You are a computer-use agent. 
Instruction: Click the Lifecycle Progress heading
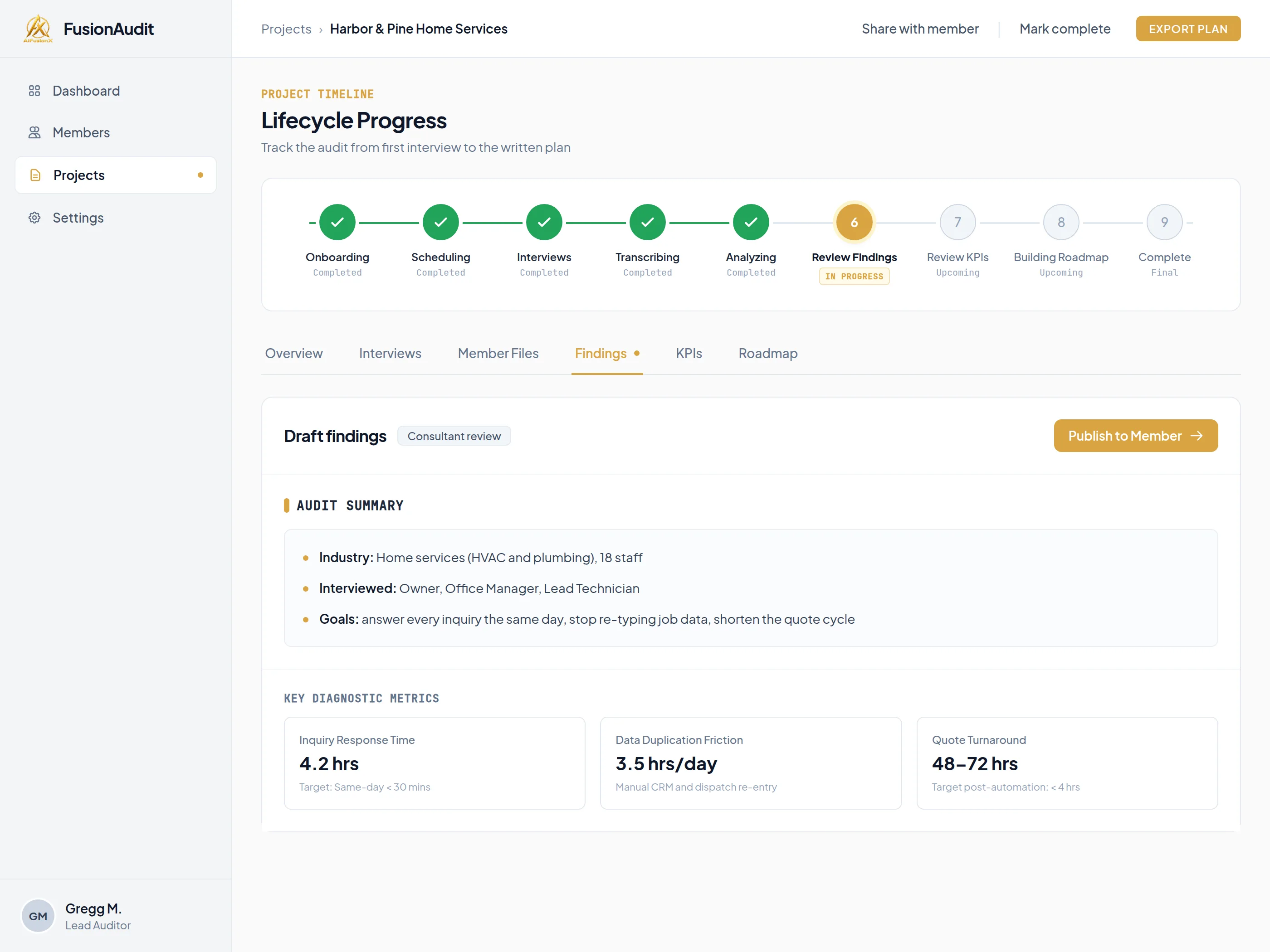pos(354,121)
